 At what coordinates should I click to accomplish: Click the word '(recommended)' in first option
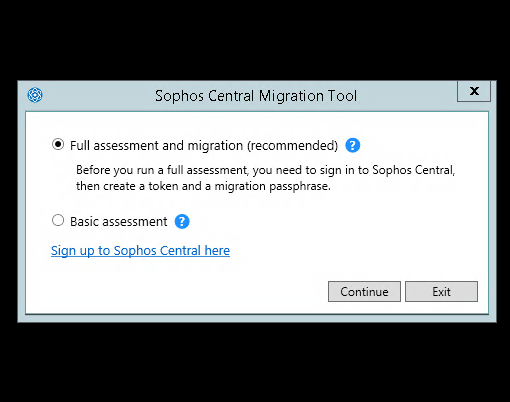(x=293, y=146)
